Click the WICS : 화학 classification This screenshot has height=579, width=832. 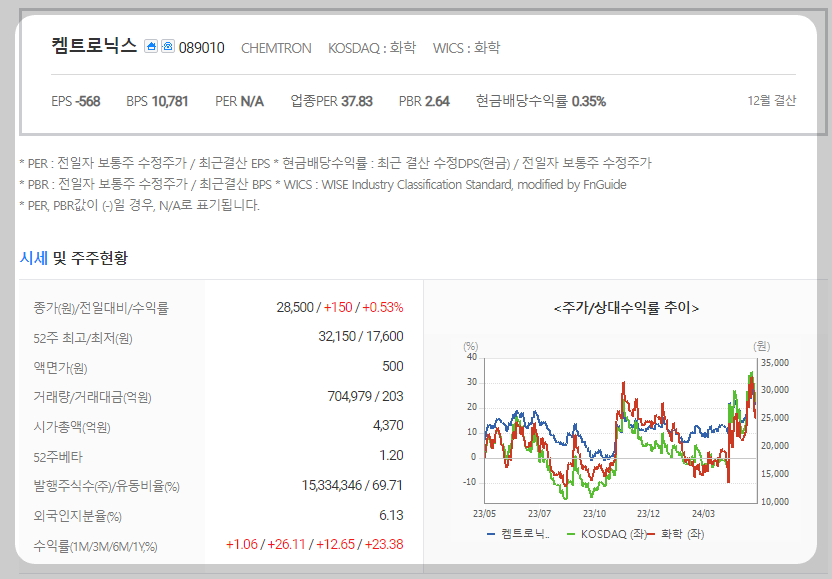[x=466, y=48]
